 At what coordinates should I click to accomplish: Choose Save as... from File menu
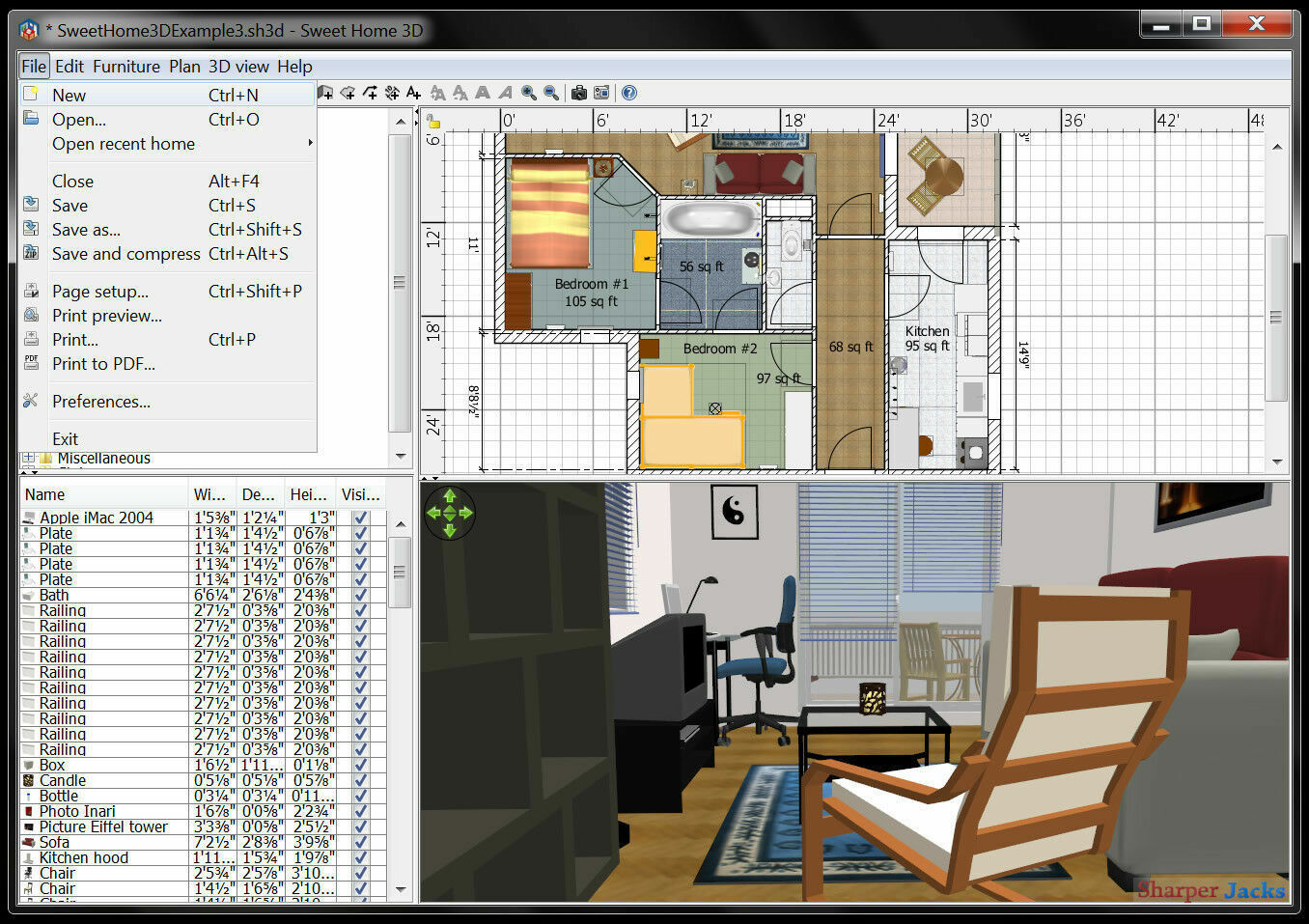point(168,230)
